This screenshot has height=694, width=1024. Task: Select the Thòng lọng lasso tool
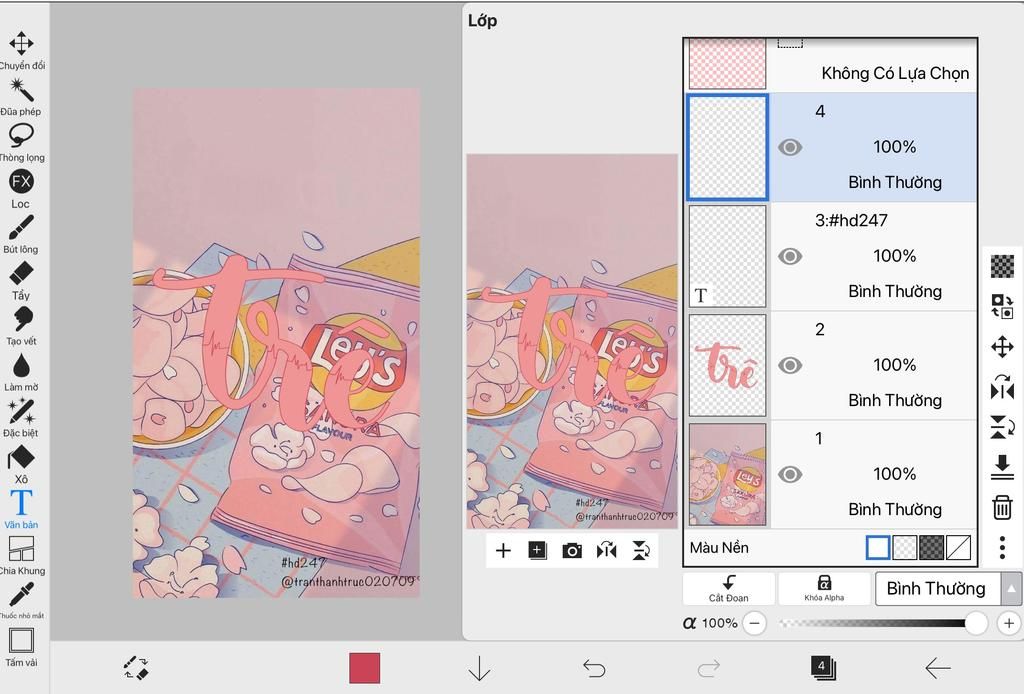coord(21,142)
